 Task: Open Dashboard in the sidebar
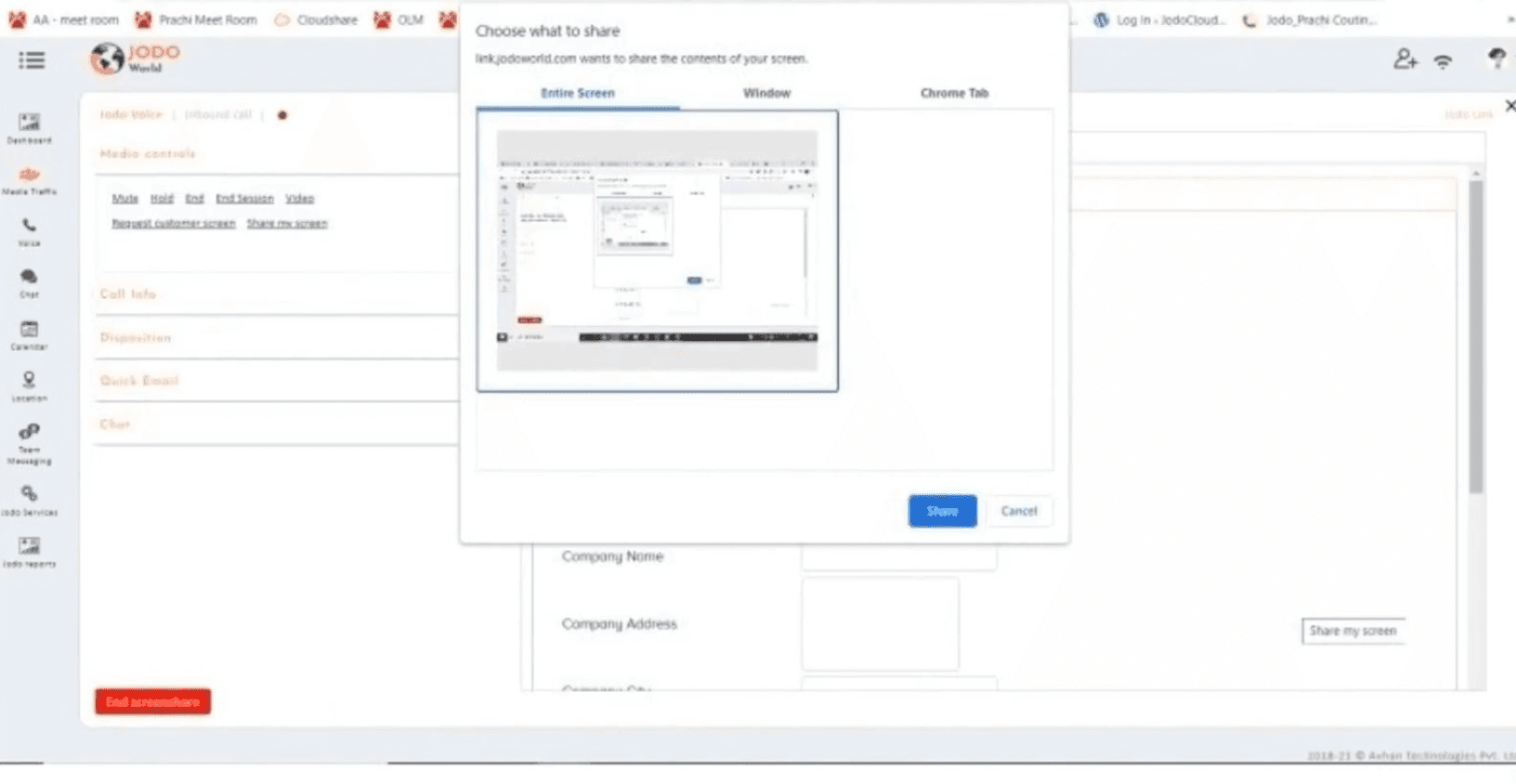pyautogui.click(x=30, y=128)
